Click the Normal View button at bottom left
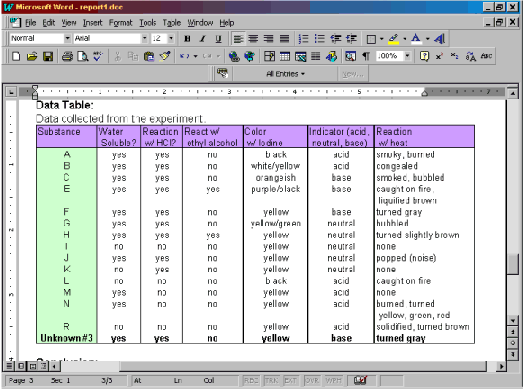The image size is (523, 389). pyautogui.click(x=10, y=366)
